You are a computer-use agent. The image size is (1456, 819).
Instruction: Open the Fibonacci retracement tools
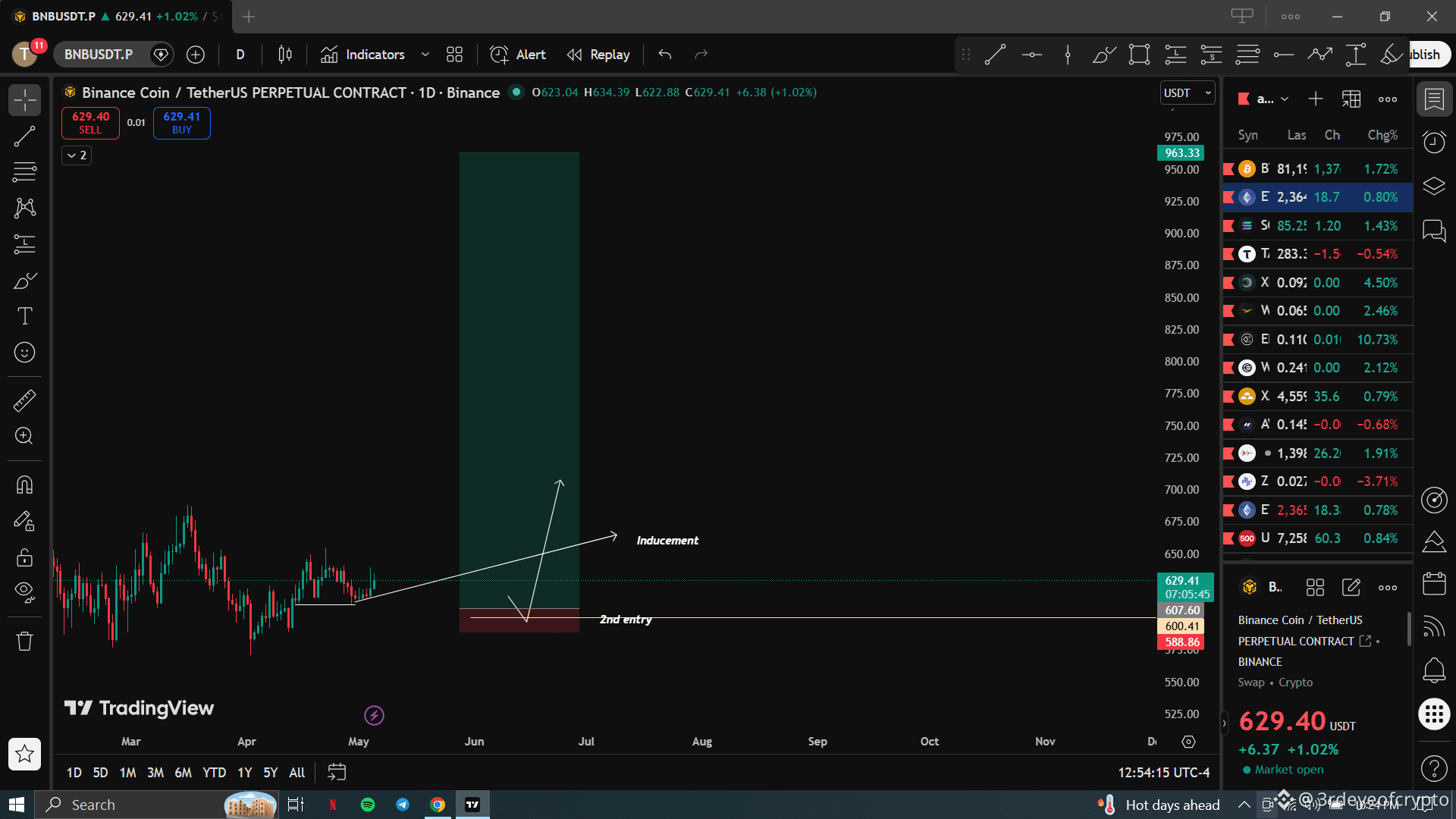(x=25, y=171)
